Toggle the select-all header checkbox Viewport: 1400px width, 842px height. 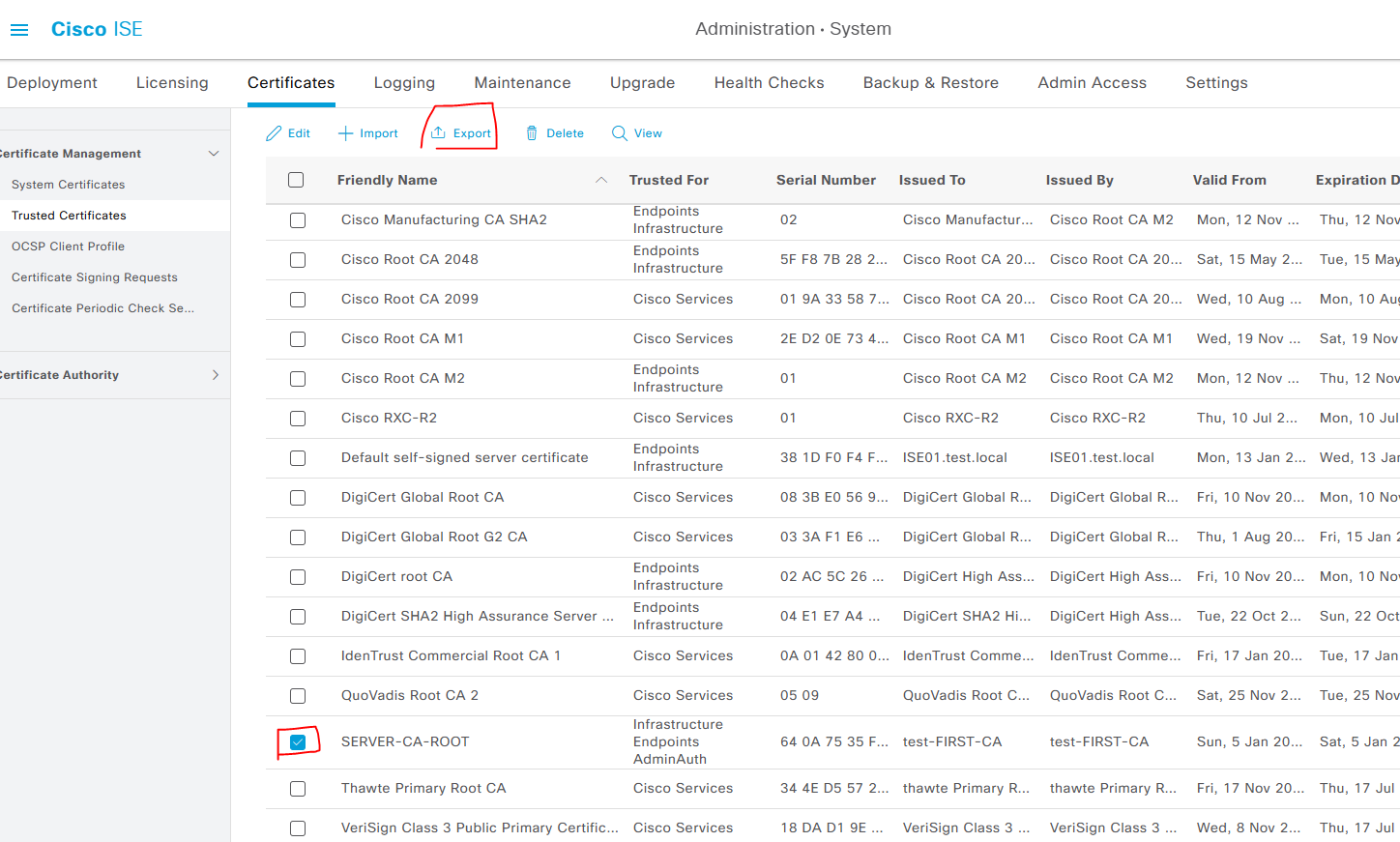coord(296,180)
